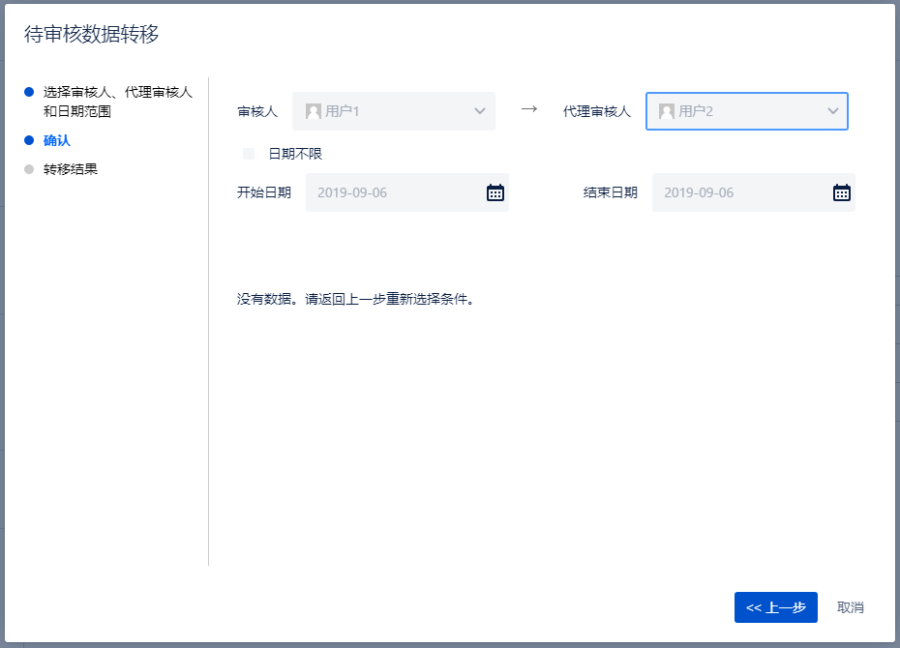Select the 转移结果 step

click(70, 169)
